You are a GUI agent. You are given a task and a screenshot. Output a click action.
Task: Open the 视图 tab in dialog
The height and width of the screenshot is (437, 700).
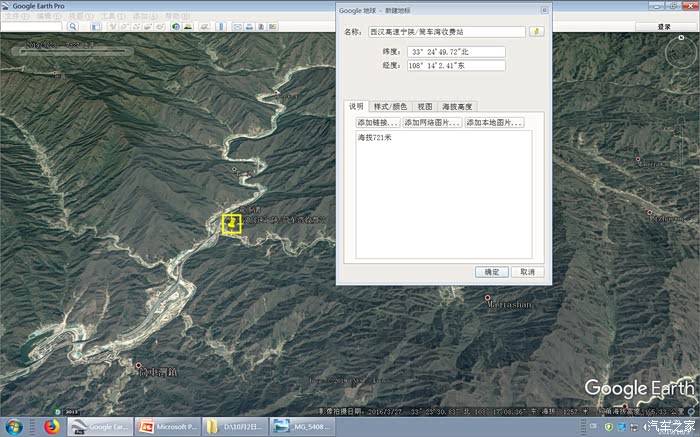pos(425,106)
